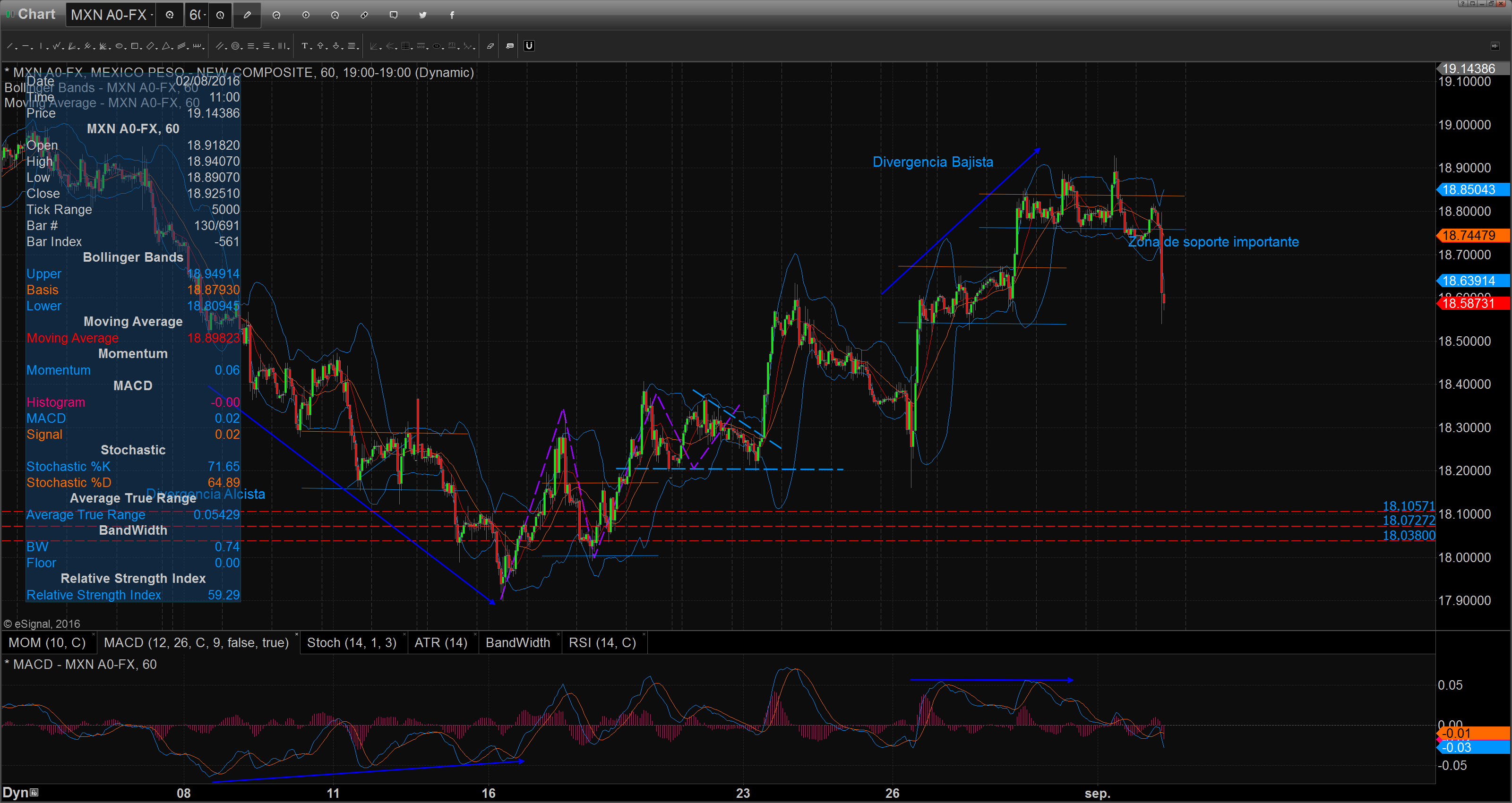Click the 18.74479 orange price tag

tap(1473, 235)
